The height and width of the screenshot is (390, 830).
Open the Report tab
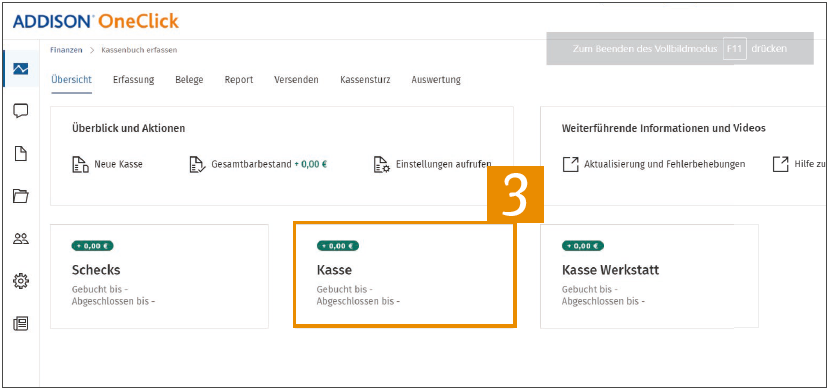(x=239, y=80)
